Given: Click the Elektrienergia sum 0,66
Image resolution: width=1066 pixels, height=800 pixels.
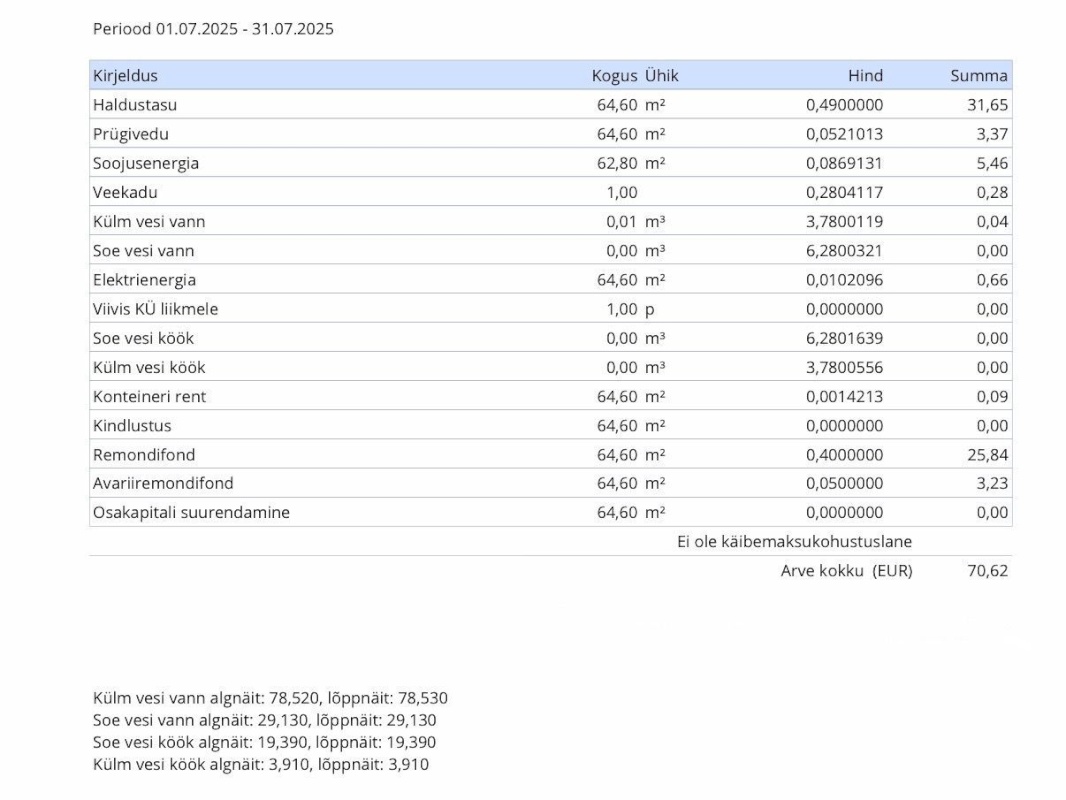Looking at the screenshot, I should point(992,280).
